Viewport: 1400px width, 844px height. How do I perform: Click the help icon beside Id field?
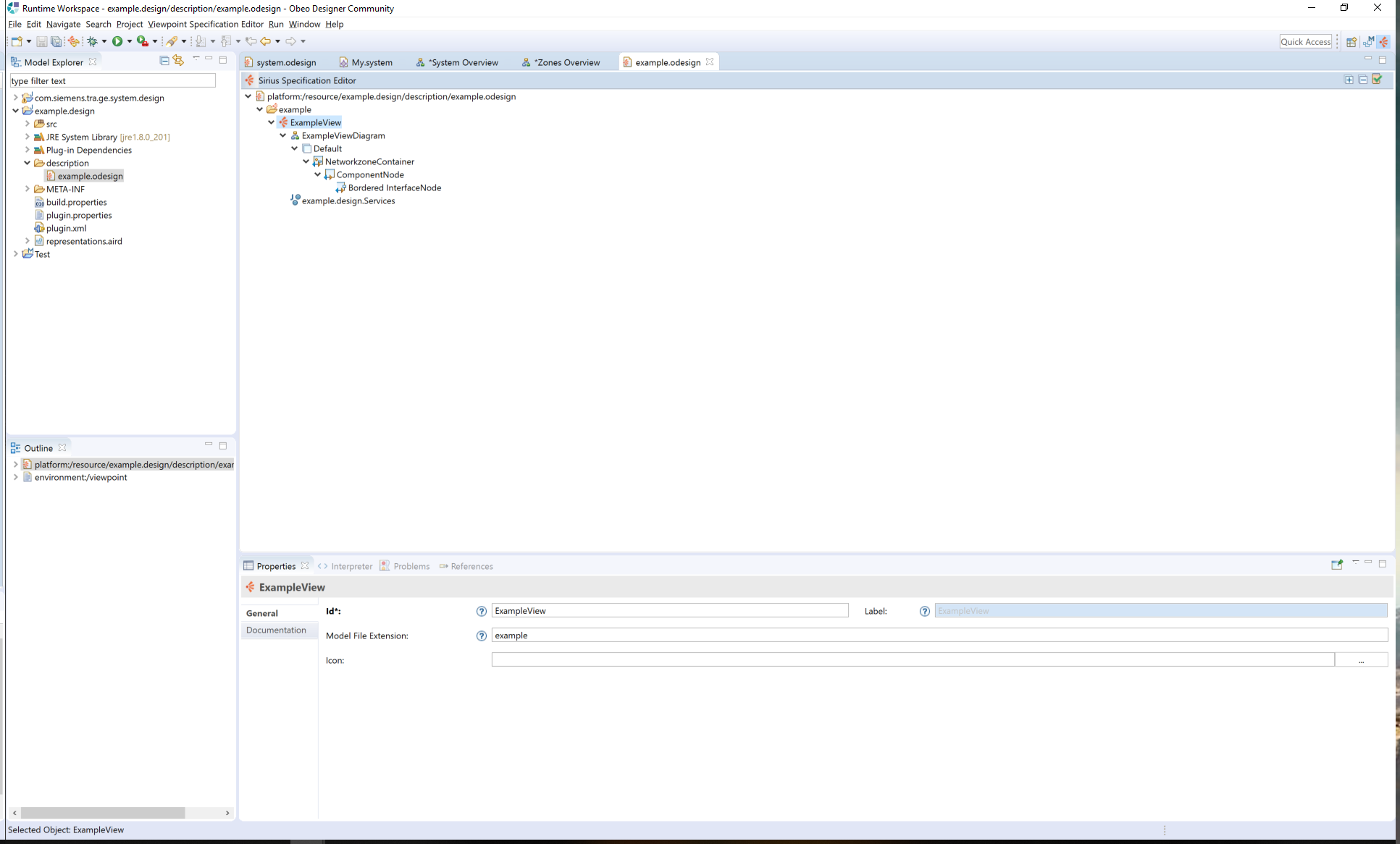click(x=482, y=612)
